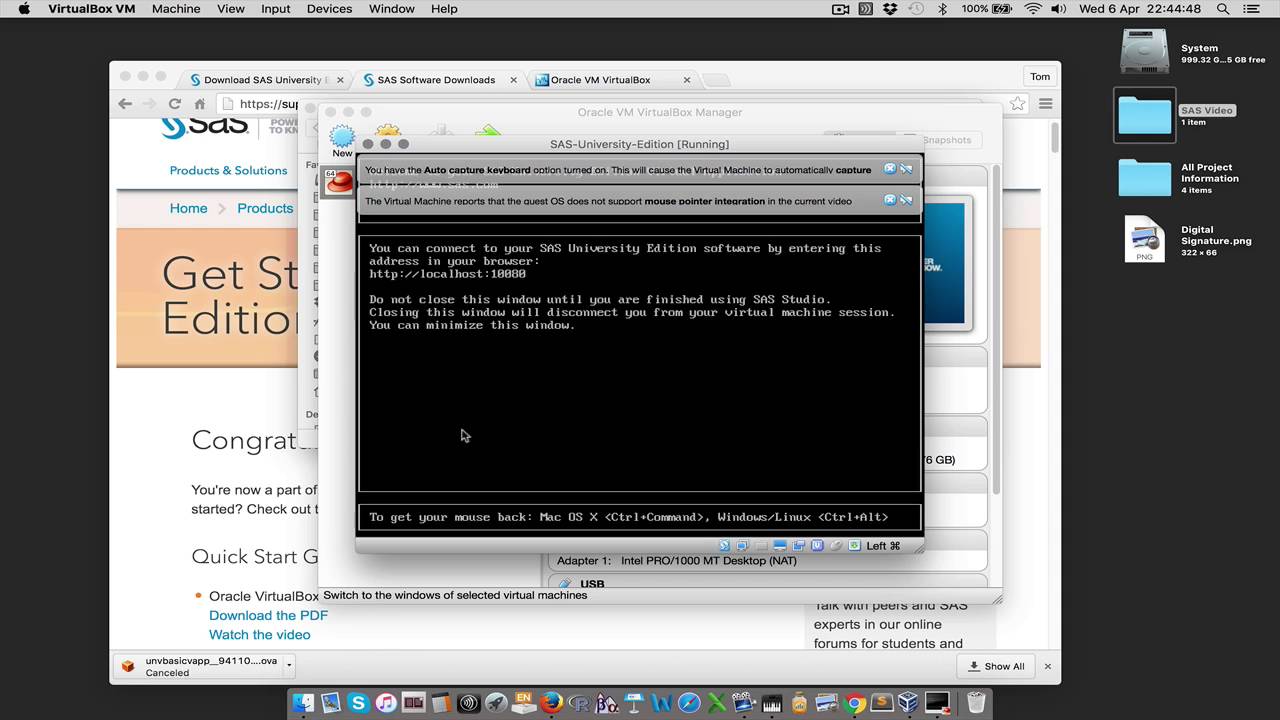1280x720 pixels.
Task: Open Products & Solutions link on SAS page
Action: (228, 171)
